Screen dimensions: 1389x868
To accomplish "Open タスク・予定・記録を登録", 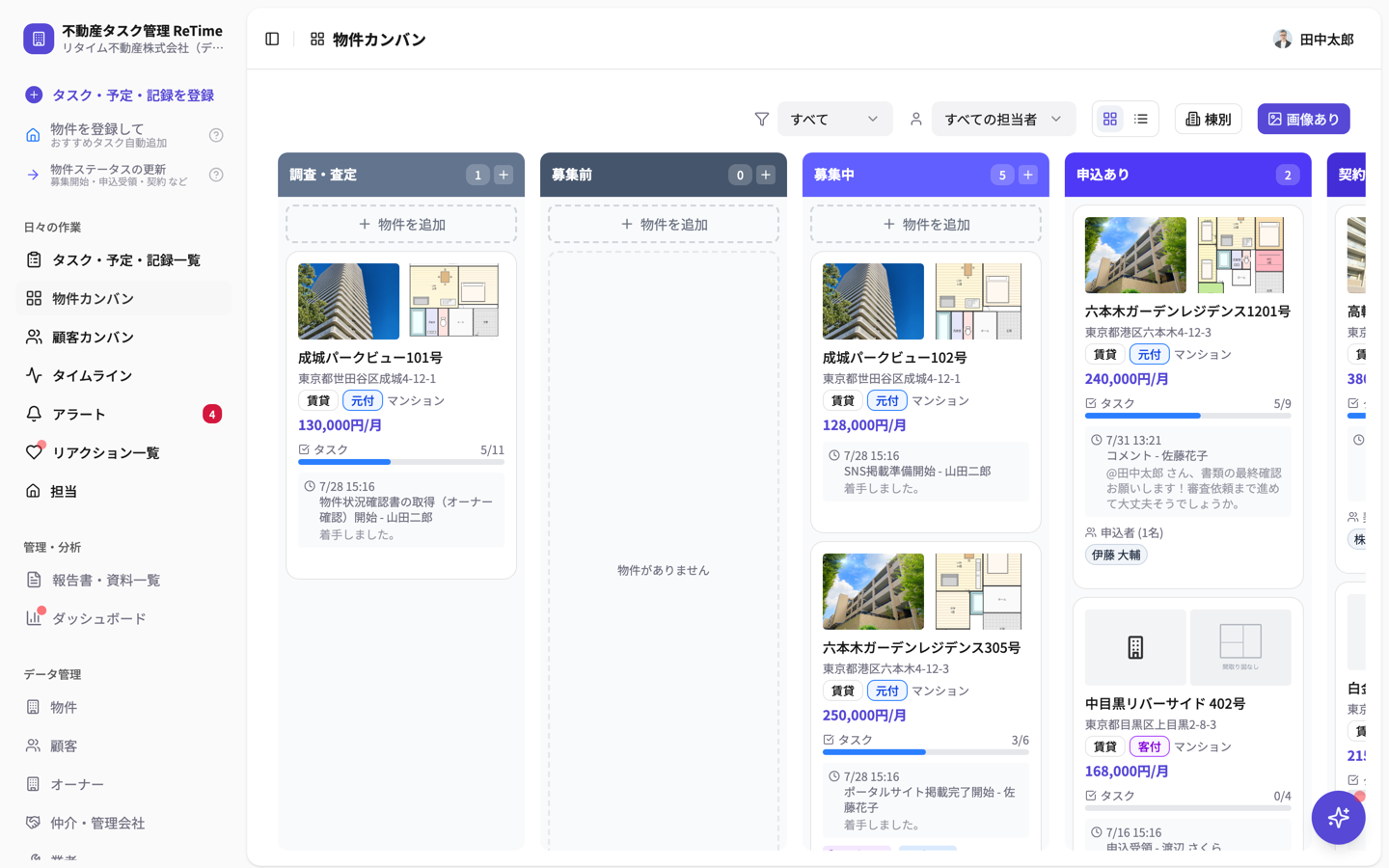I will 123,95.
